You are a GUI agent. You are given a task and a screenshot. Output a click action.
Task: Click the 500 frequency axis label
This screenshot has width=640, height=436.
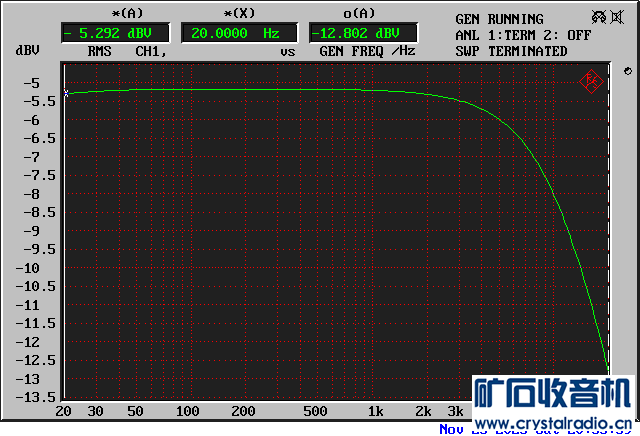coord(315,411)
